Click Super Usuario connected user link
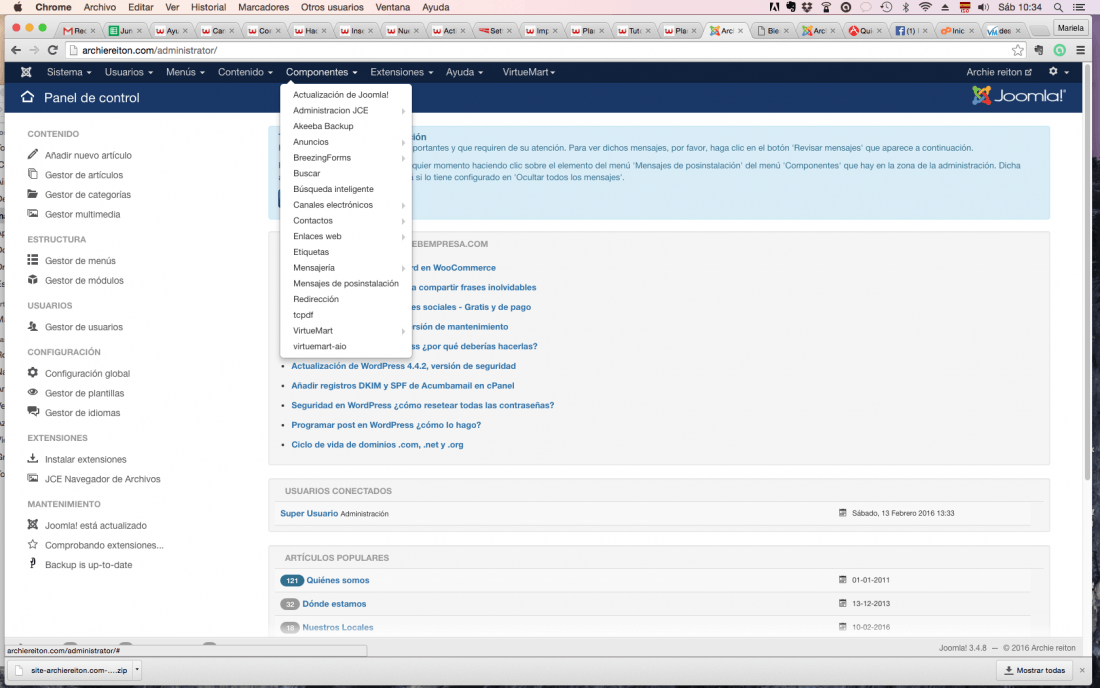This screenshot has width=1100, height=688. [x=309, y=513]
